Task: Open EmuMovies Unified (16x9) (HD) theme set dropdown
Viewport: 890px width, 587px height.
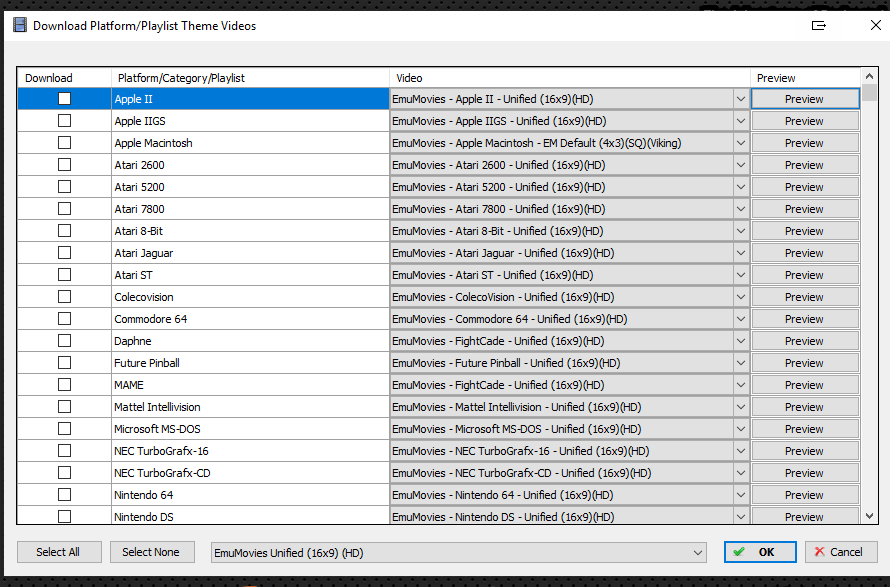Action: tap(459, 552)
